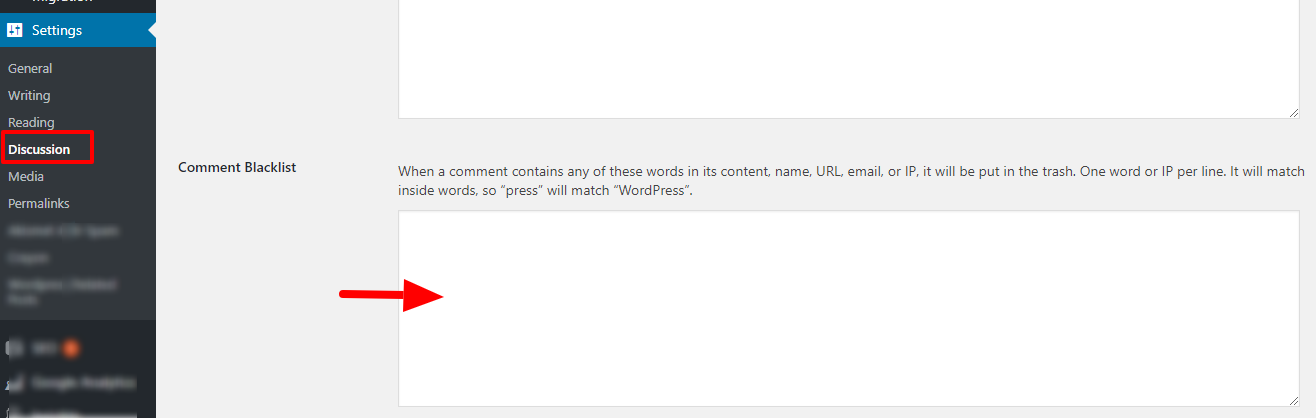Click the SEO plugin icon in sidebar
Screen dimensions: 1316x418
click(x=14, y=348)
